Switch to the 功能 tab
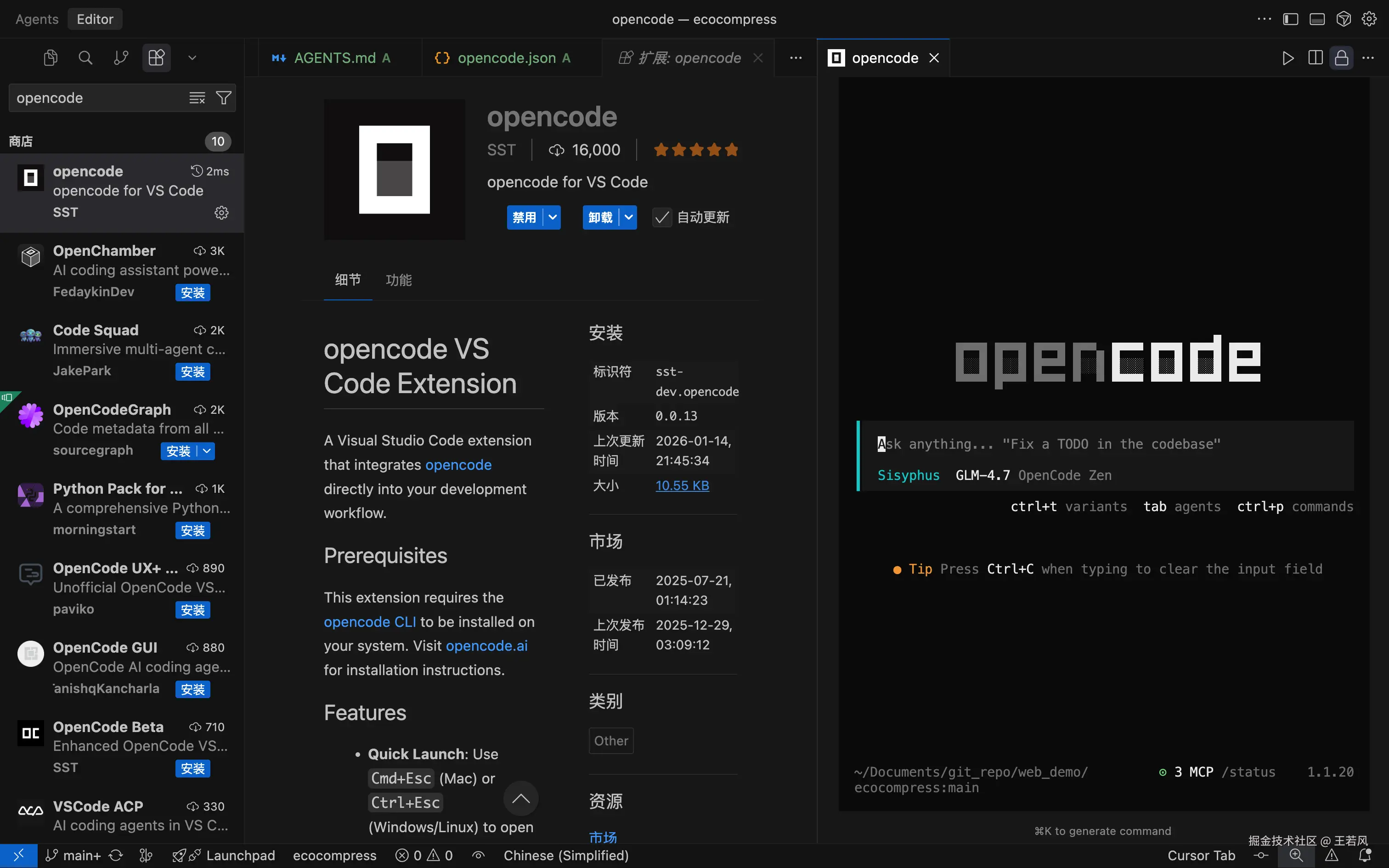 [x=398, y=280]
